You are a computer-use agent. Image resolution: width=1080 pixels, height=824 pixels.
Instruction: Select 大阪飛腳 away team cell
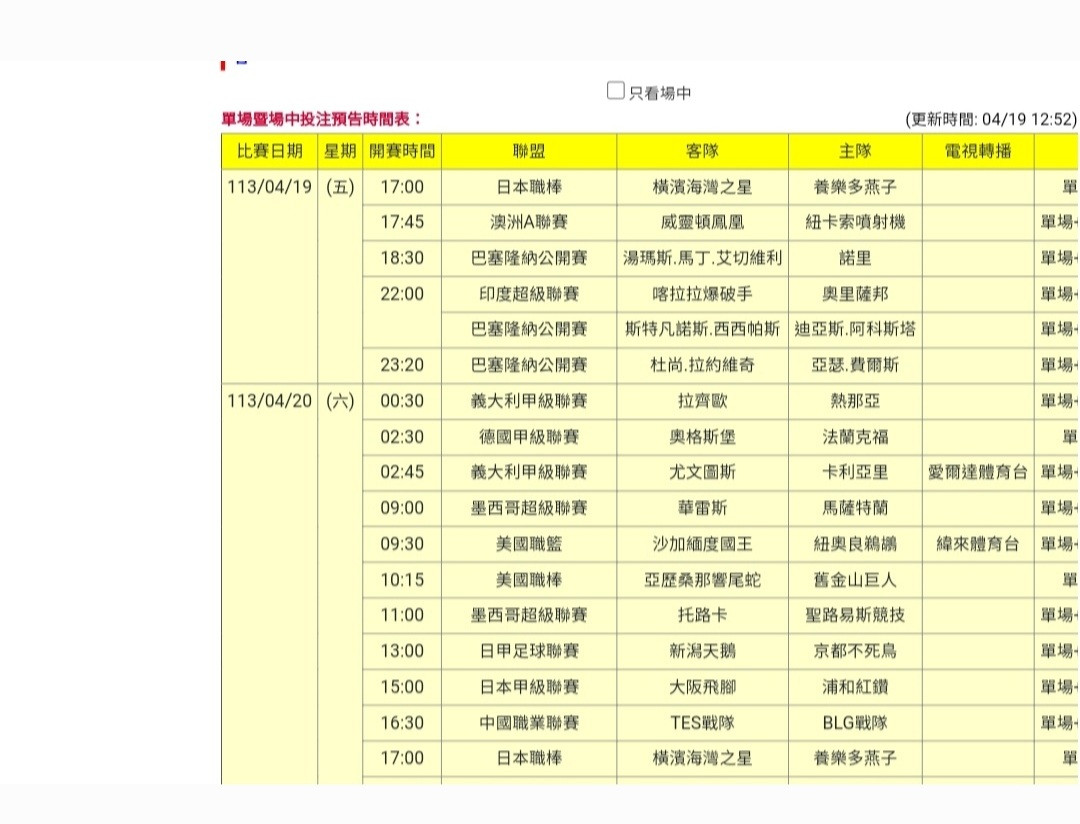(703, 686)
